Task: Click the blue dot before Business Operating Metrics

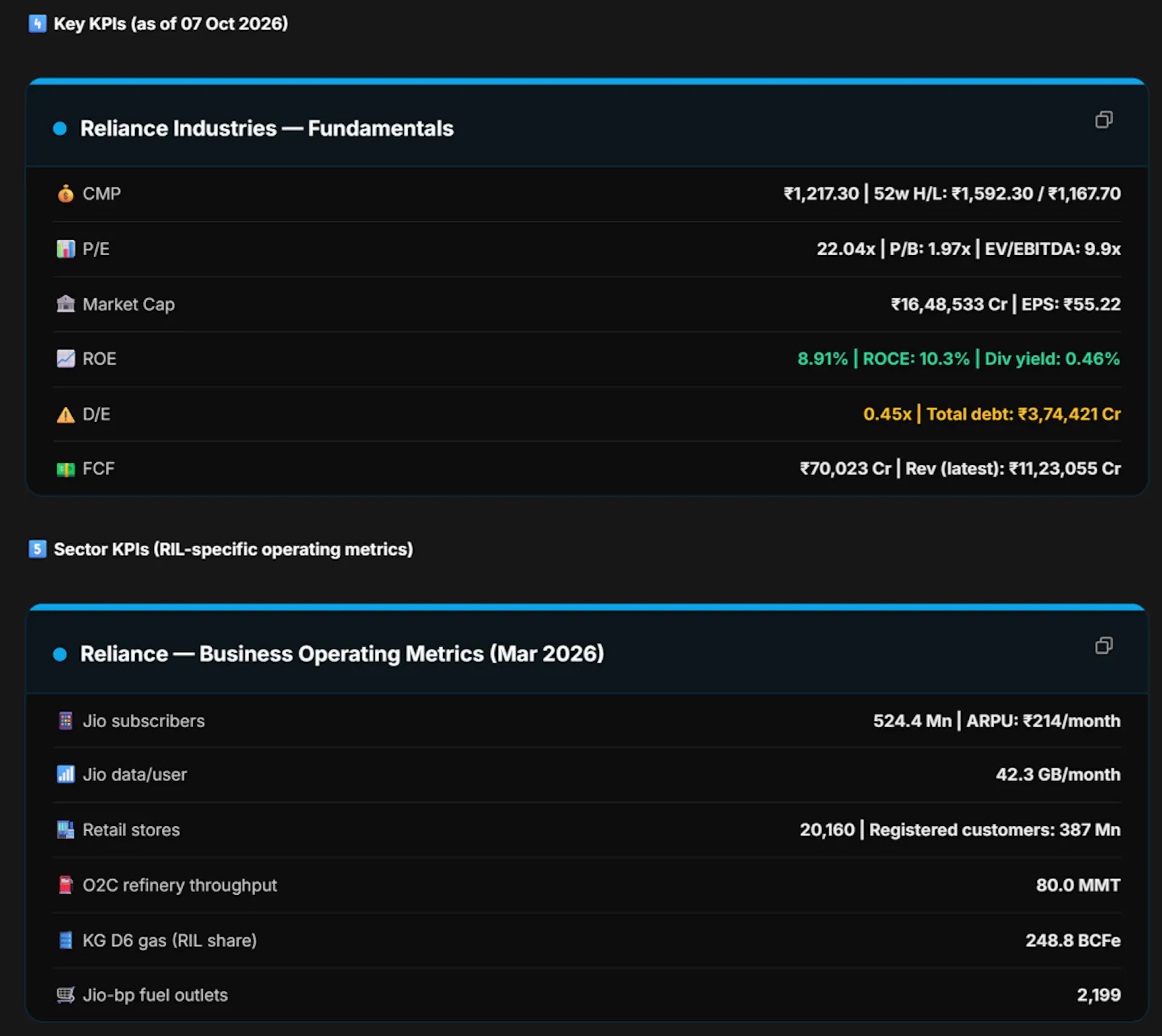Action: click(x=60, y=654)
